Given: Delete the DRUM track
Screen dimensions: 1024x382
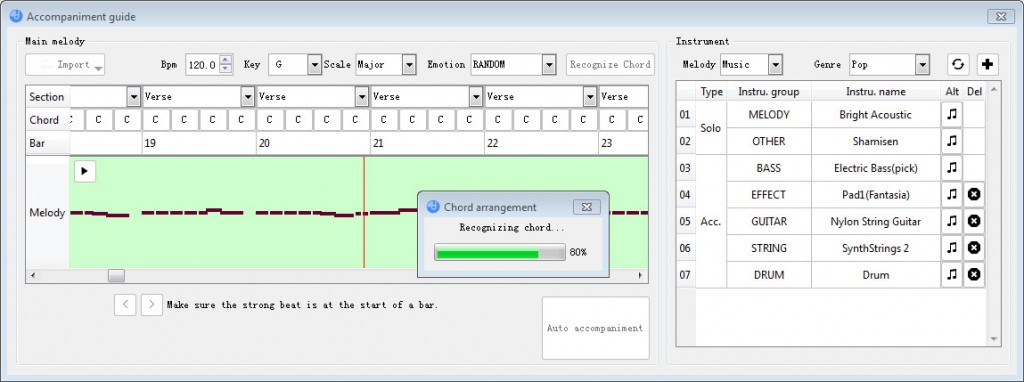Looking at the screenshot, I should (974, 275).
